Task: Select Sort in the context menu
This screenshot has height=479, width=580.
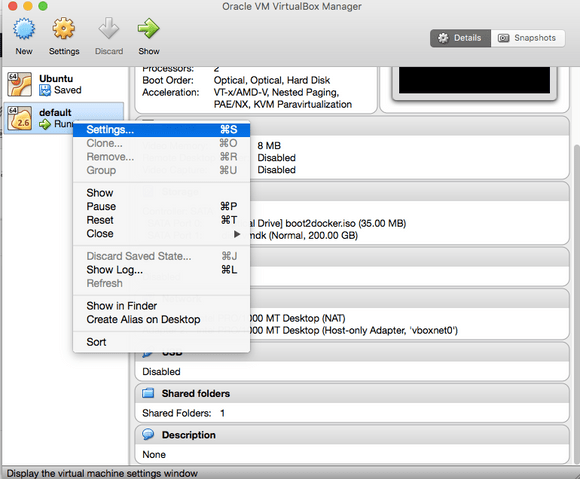Action: pyautogui.click(x=161, y=342)
